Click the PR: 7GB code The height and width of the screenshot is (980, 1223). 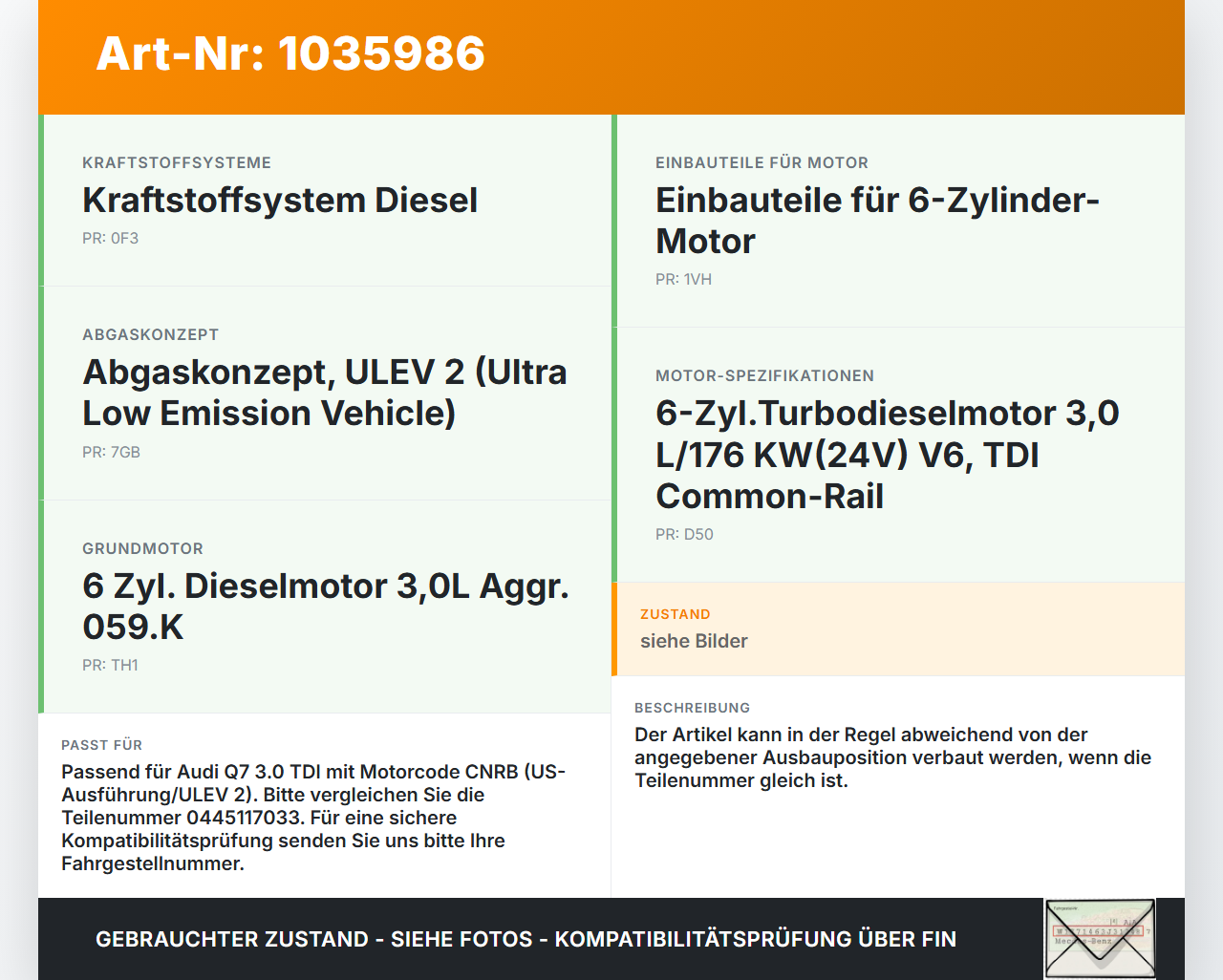click(111, 453)
